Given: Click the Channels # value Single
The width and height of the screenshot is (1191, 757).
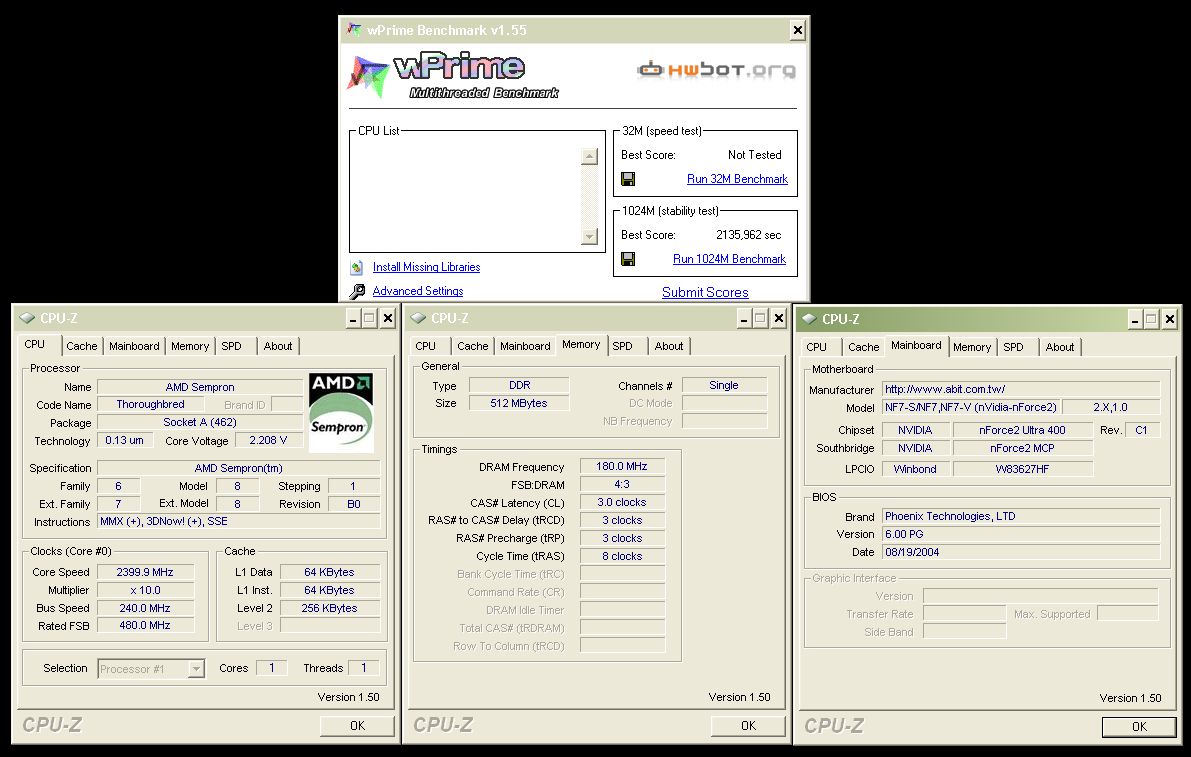Looking at the screenshot, I should (x=724, y=386).
